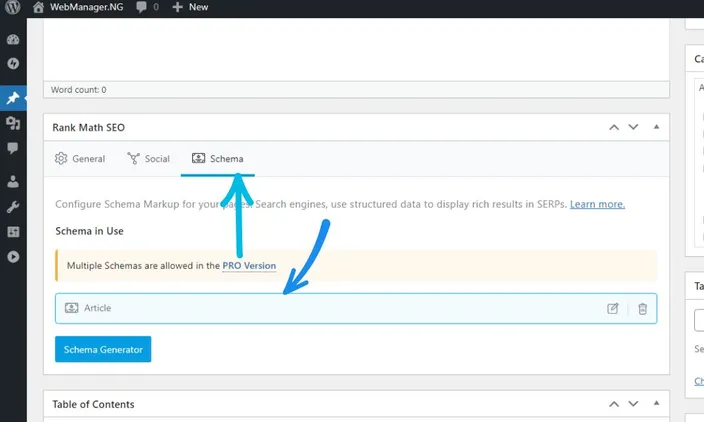Open the WordPress logo menu

[x=13, y=7]
